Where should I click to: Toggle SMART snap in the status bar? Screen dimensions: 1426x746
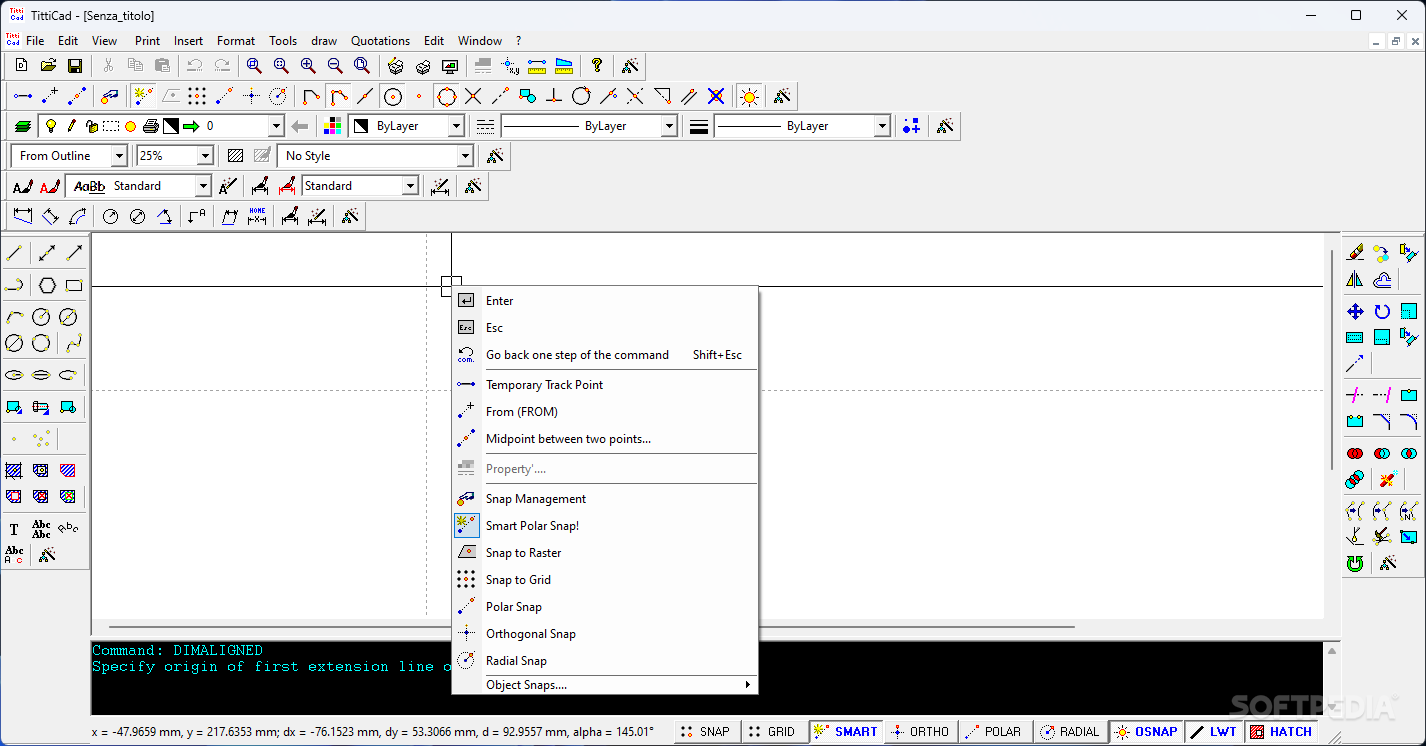click(x=846, y=732)
